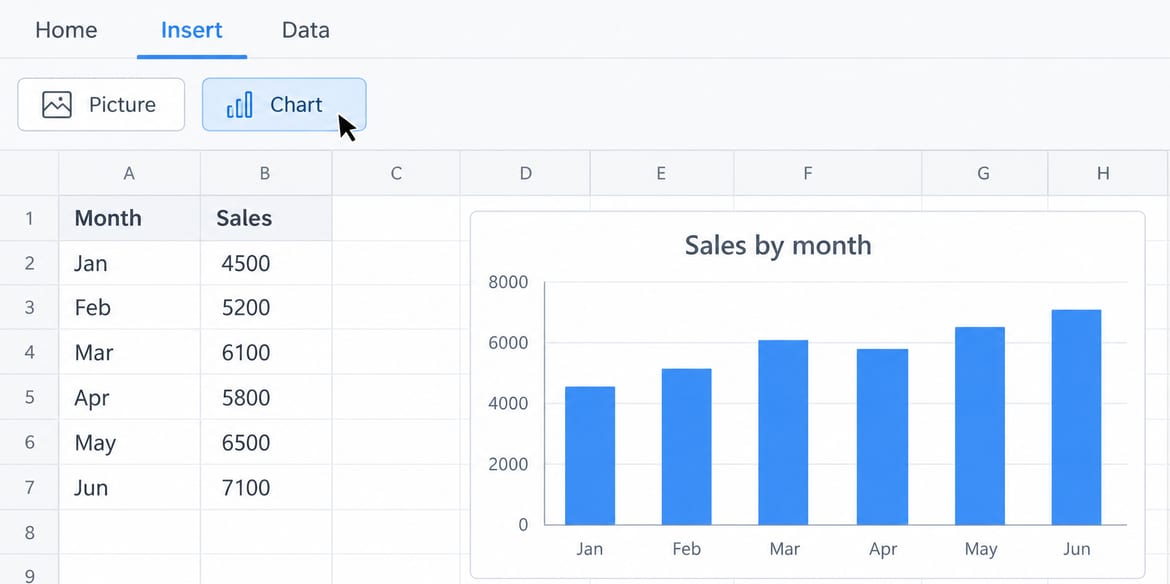The width and height of the screenshot is (1170, 584).
Task: Switch to the Data tab
Action: (x=305, y=30)
